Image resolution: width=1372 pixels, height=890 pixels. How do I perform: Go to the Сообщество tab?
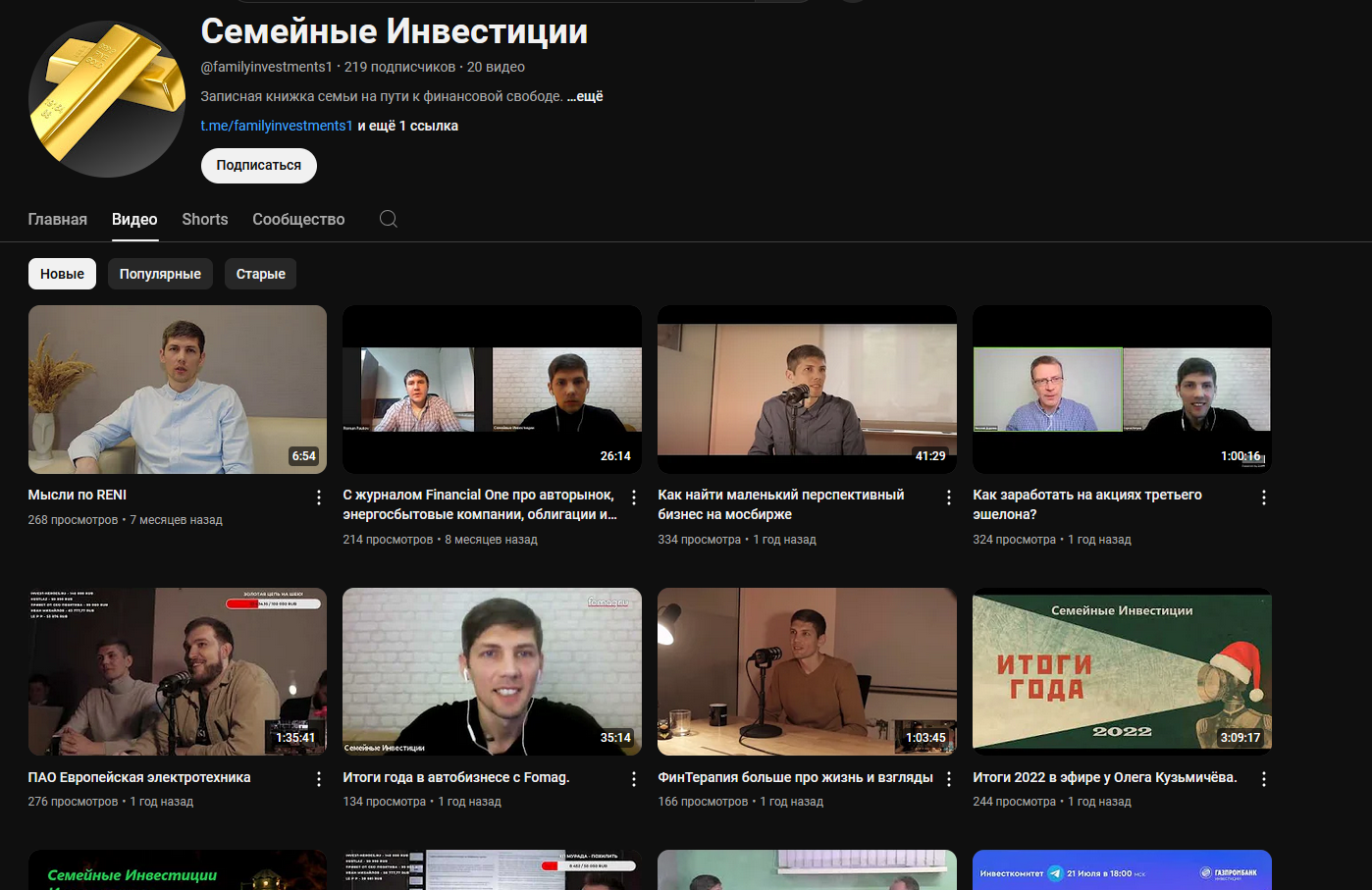point(298,219)
